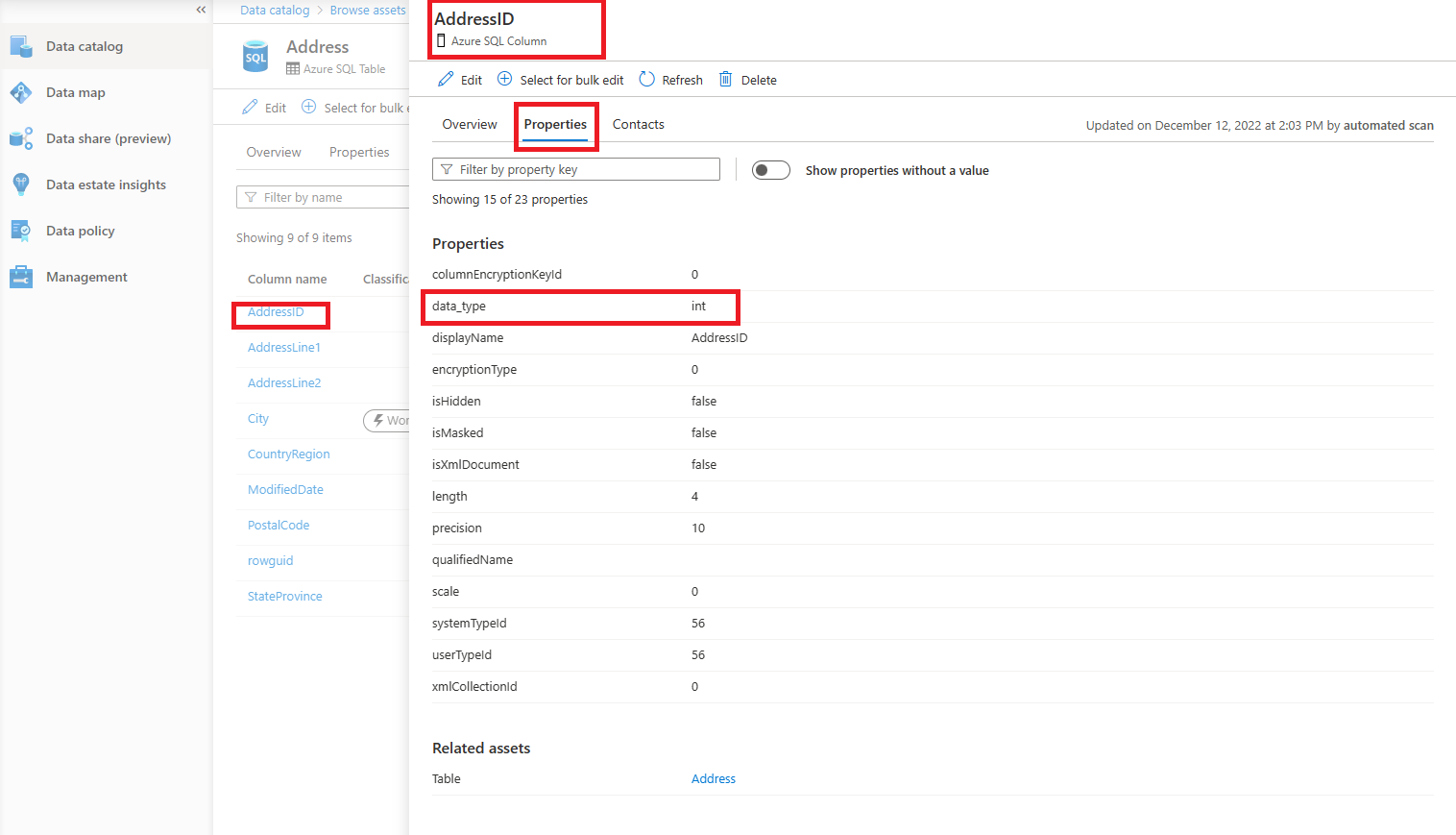The height and width of the screenshot is (835, 1456).
Task: Open Properties tab in Address table panel
Action: [359, 152]
